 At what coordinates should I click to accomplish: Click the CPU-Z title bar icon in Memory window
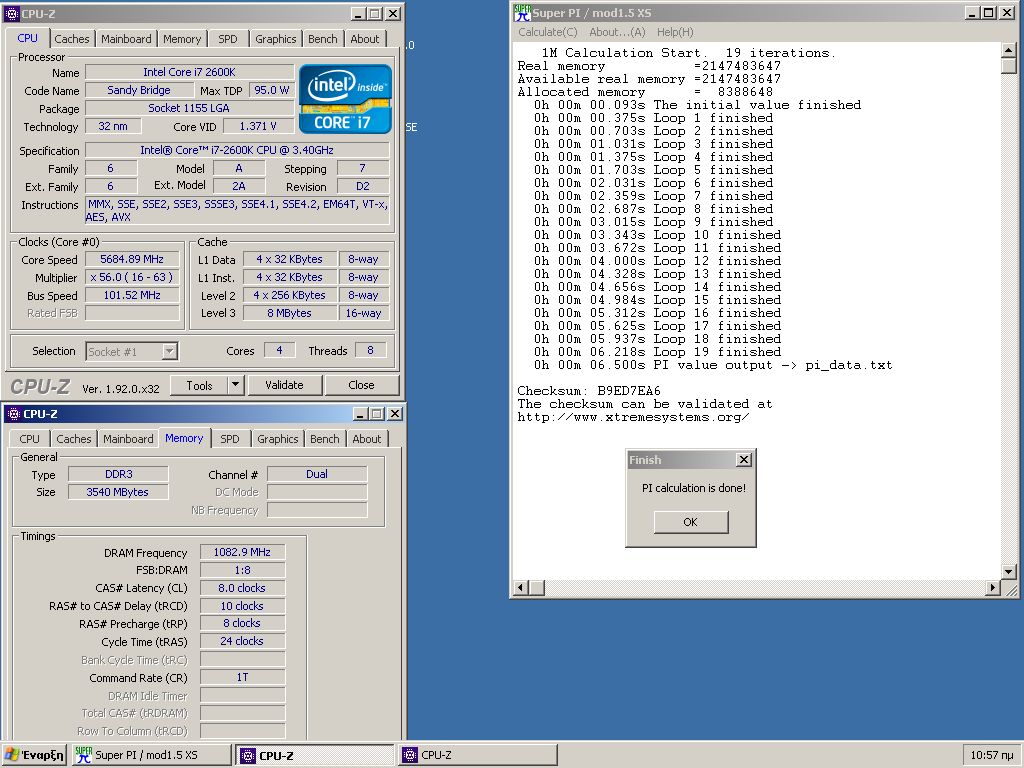(14, 414)
